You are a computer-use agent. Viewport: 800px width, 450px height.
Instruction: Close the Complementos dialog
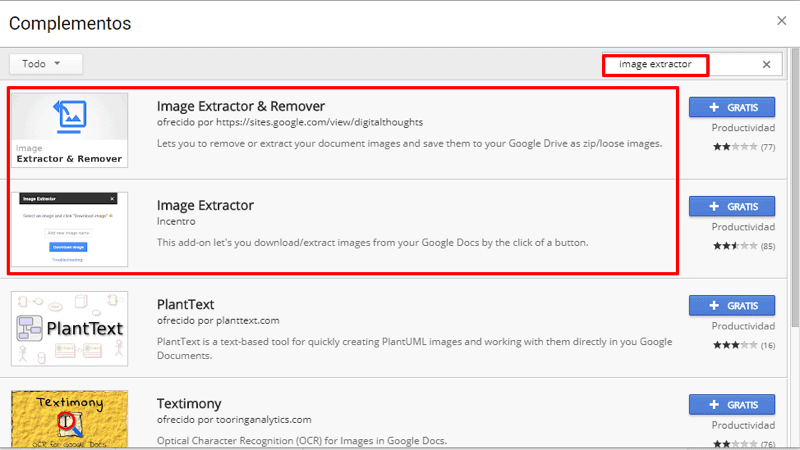pyautogui.click(x=782, y=21)
